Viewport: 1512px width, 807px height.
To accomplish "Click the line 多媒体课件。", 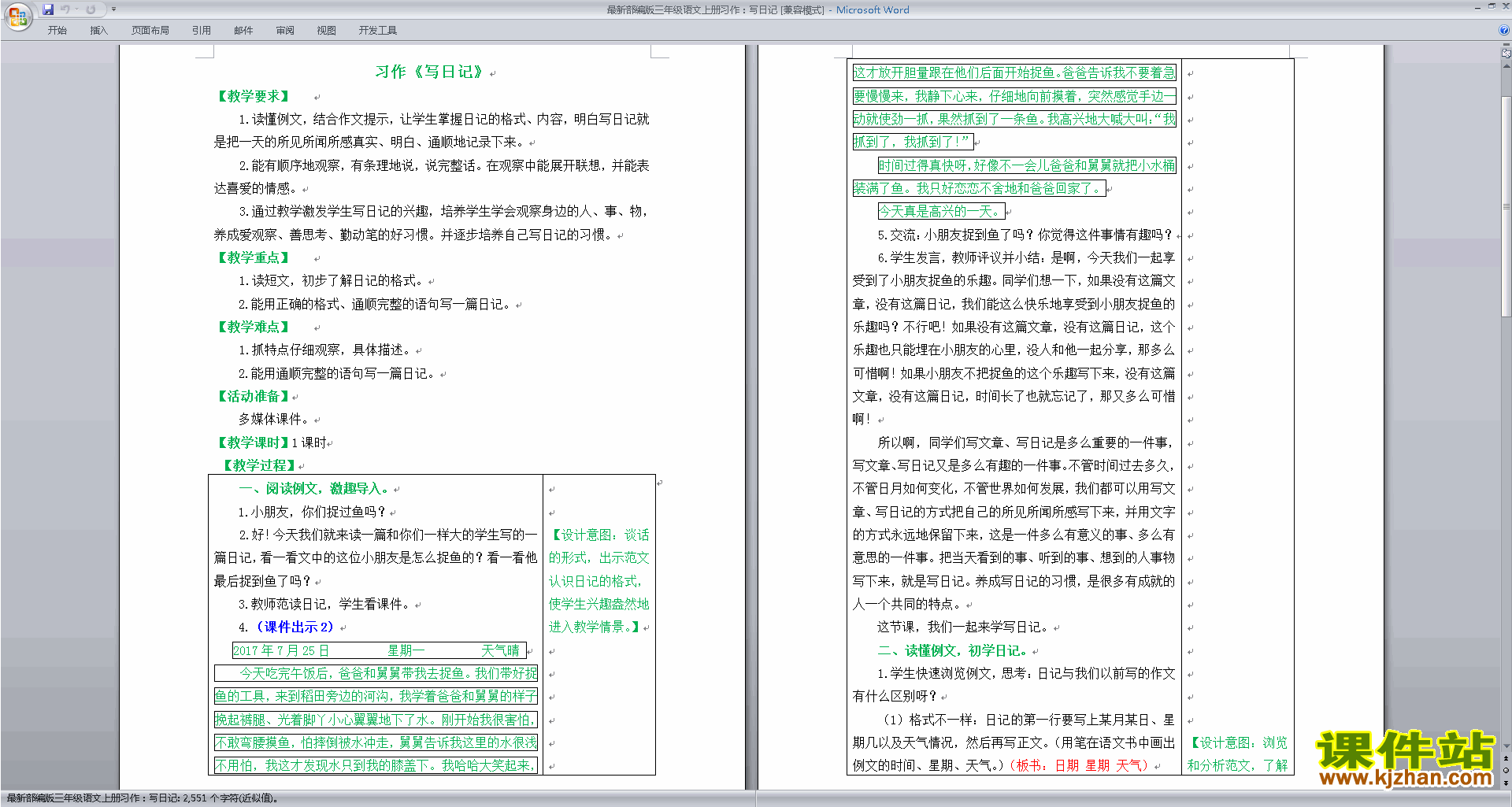I will point(275,419).
